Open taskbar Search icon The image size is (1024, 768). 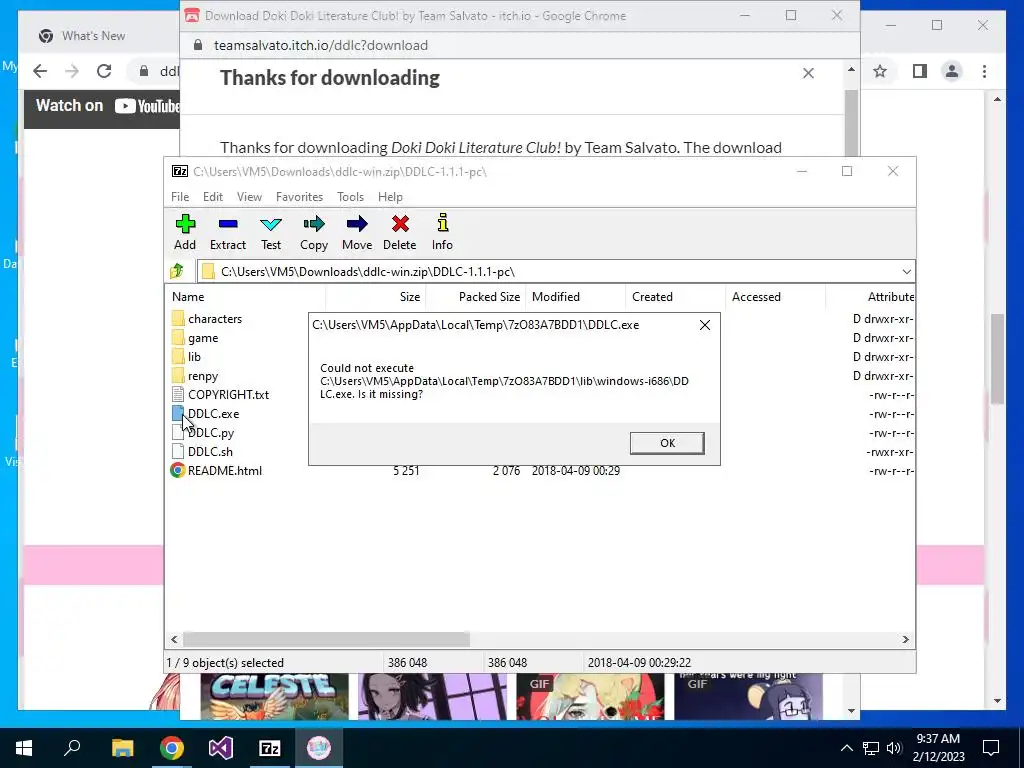72,748
